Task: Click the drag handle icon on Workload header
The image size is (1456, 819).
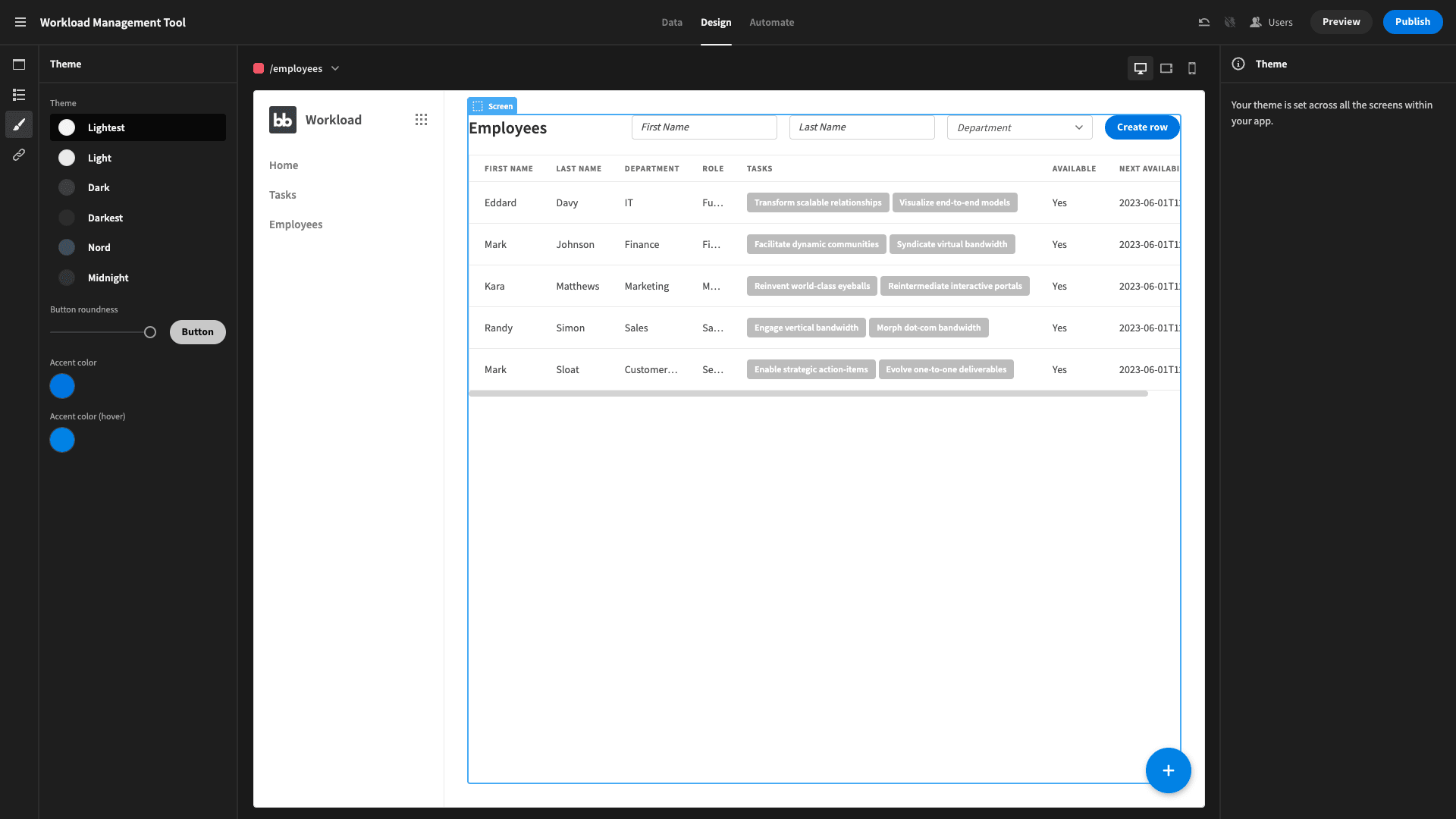Action: [422, 119]
